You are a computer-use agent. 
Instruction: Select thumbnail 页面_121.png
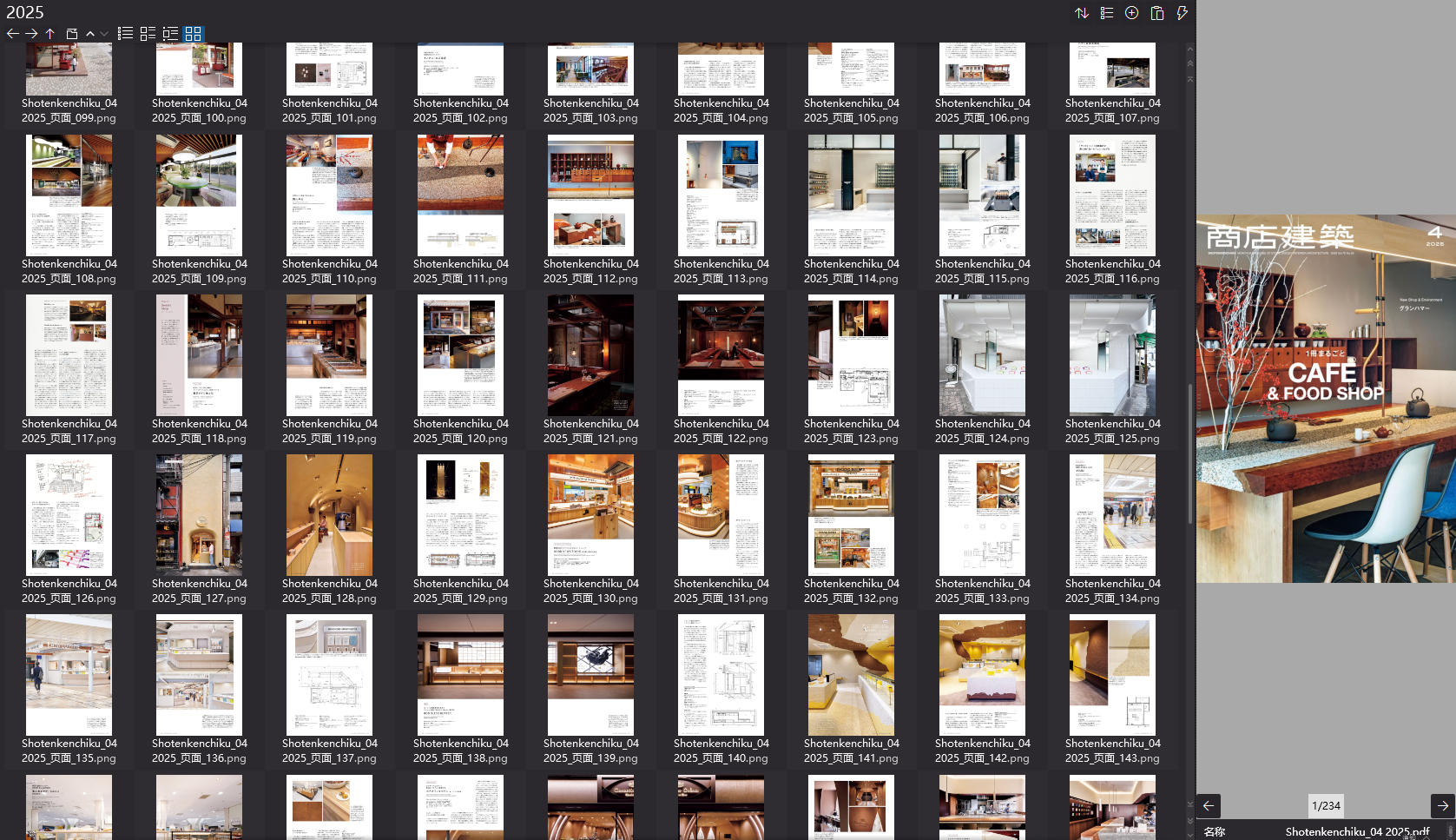590,356
